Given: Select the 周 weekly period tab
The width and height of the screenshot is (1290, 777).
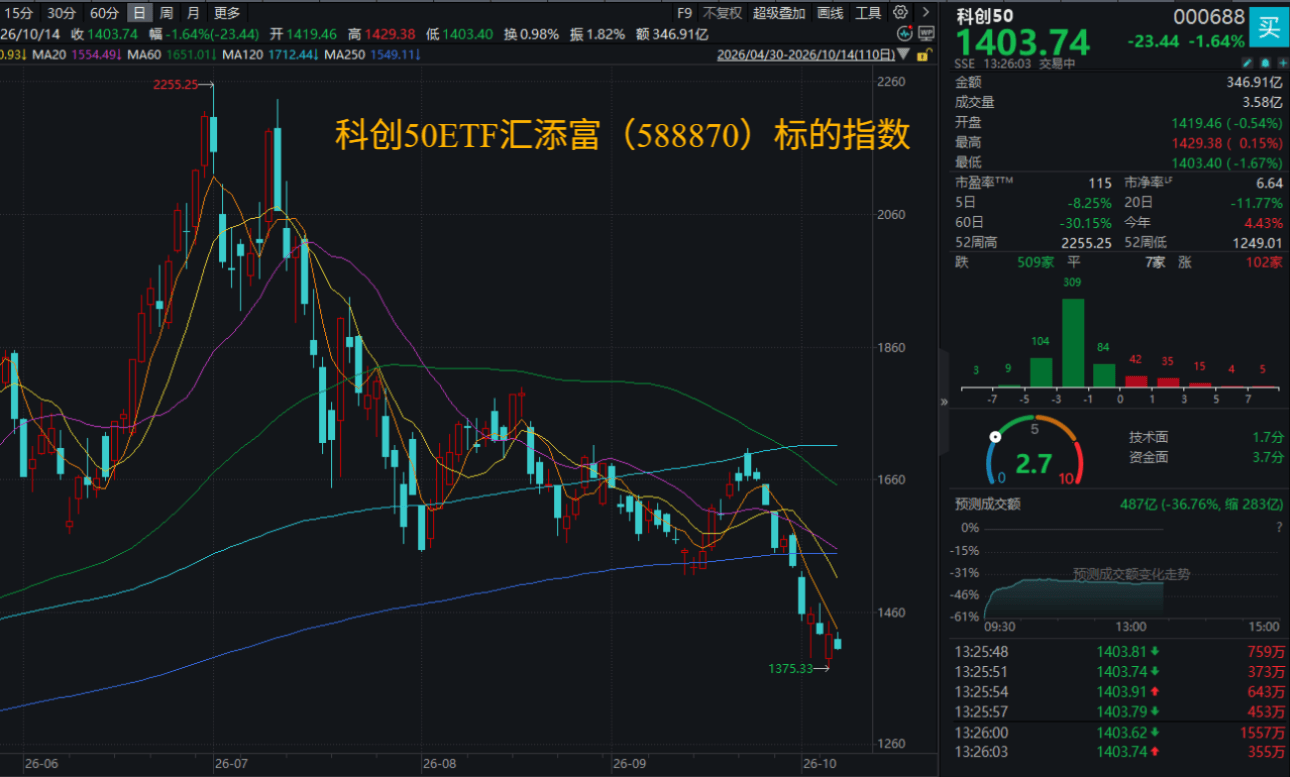Looking at the screenshot, I should [x=166, y=13].
